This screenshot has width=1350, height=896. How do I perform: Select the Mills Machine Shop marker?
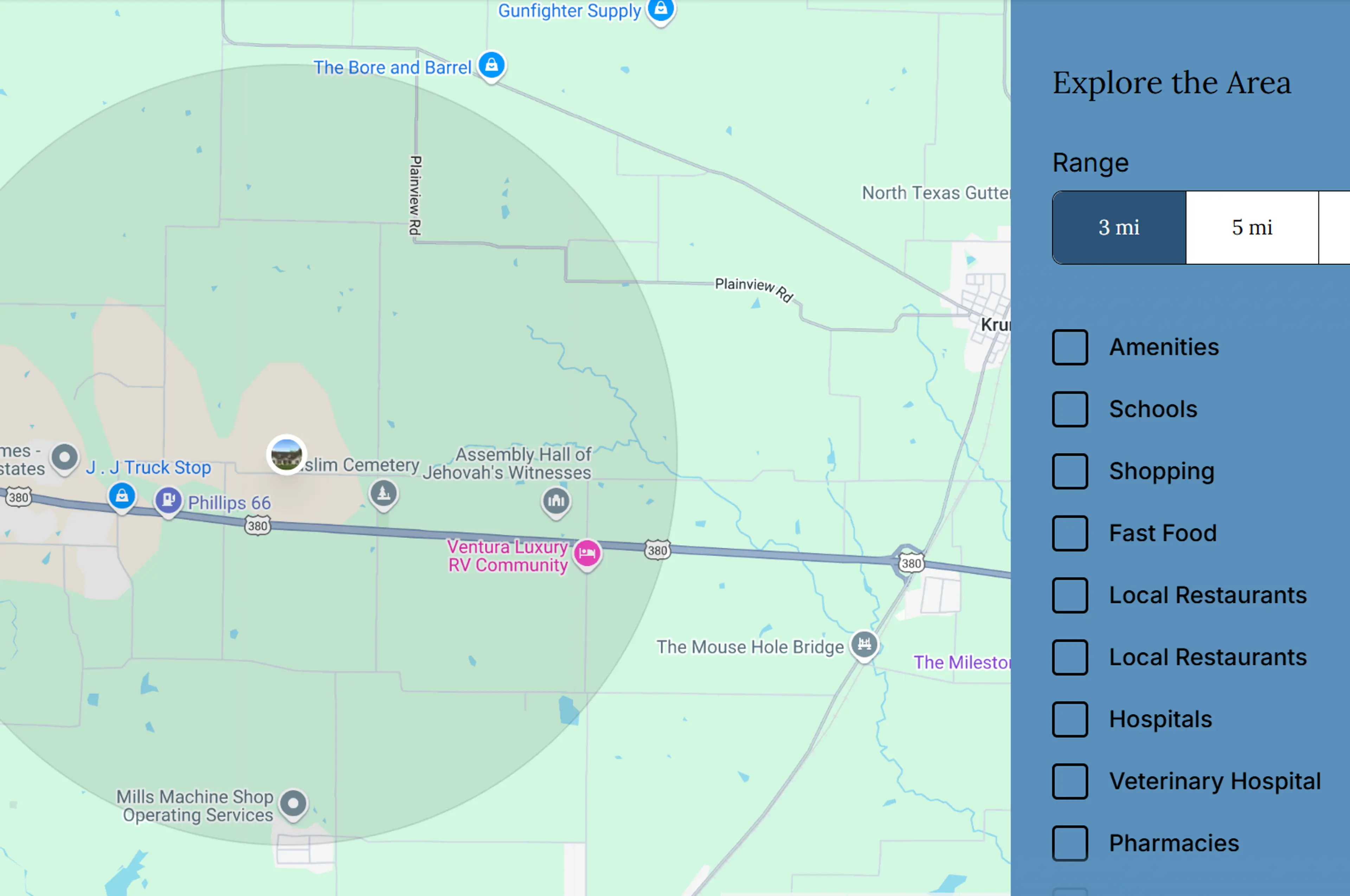pos(293,804)
